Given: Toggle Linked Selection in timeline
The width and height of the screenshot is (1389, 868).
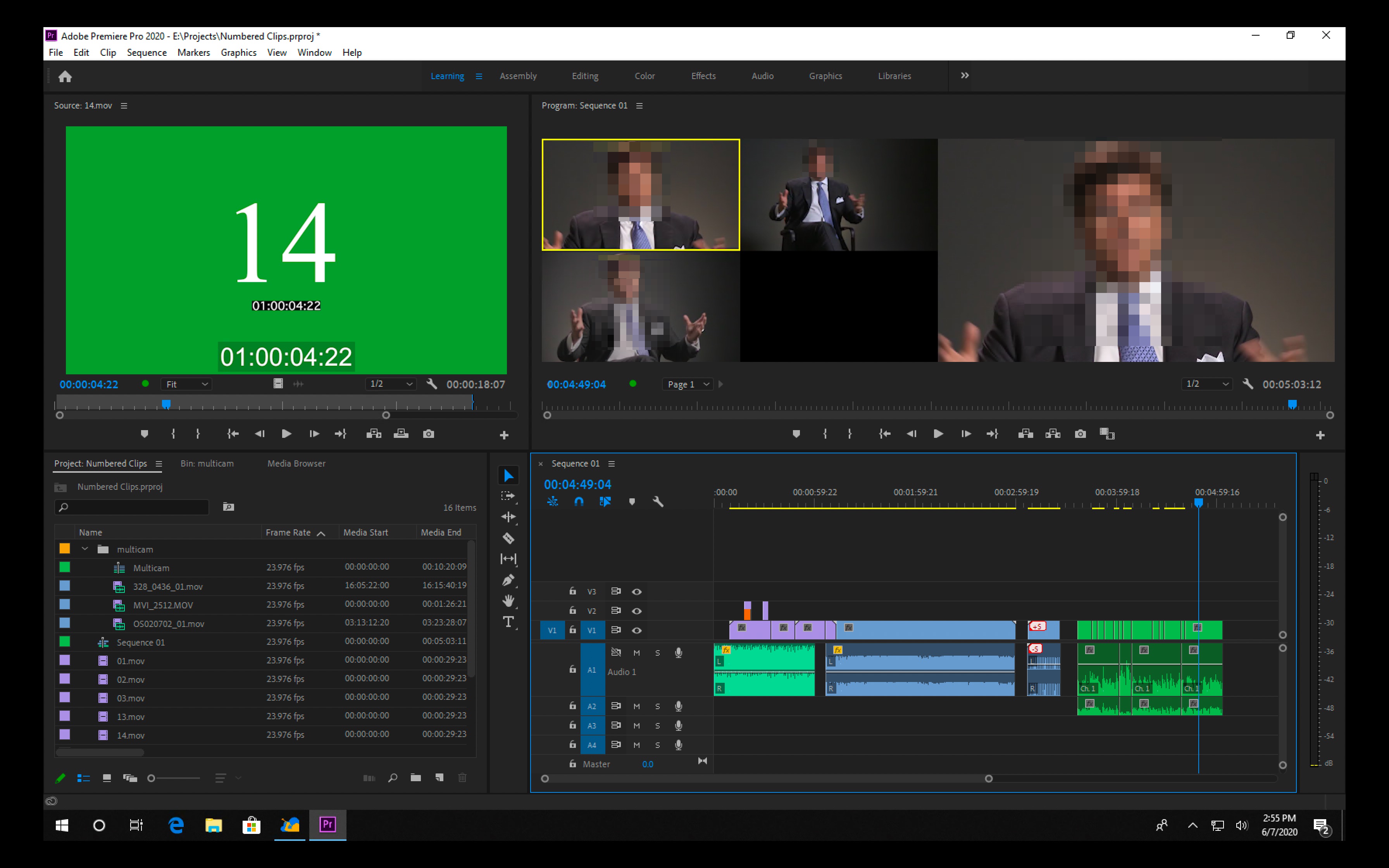Looking at the screenshot, I should coord(605,502).
